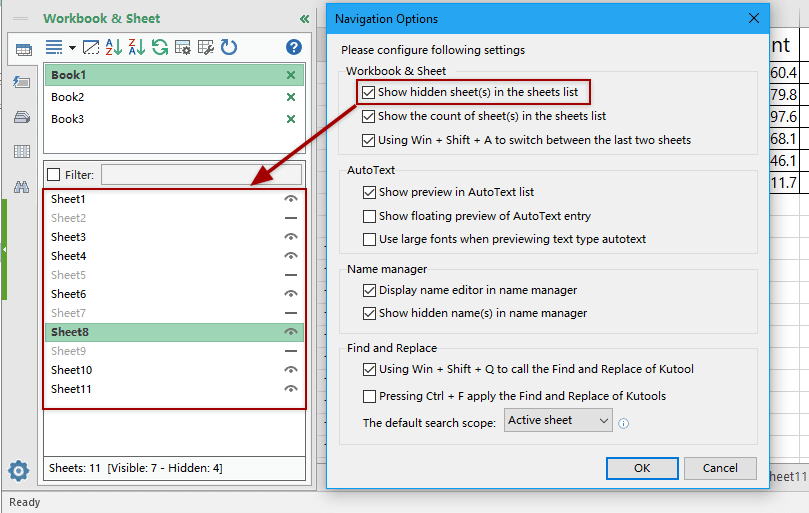This screenshot has height=513, width=809.
Task: Toggle visibility eye icon for Sheet3
Action: click(291, 237)
